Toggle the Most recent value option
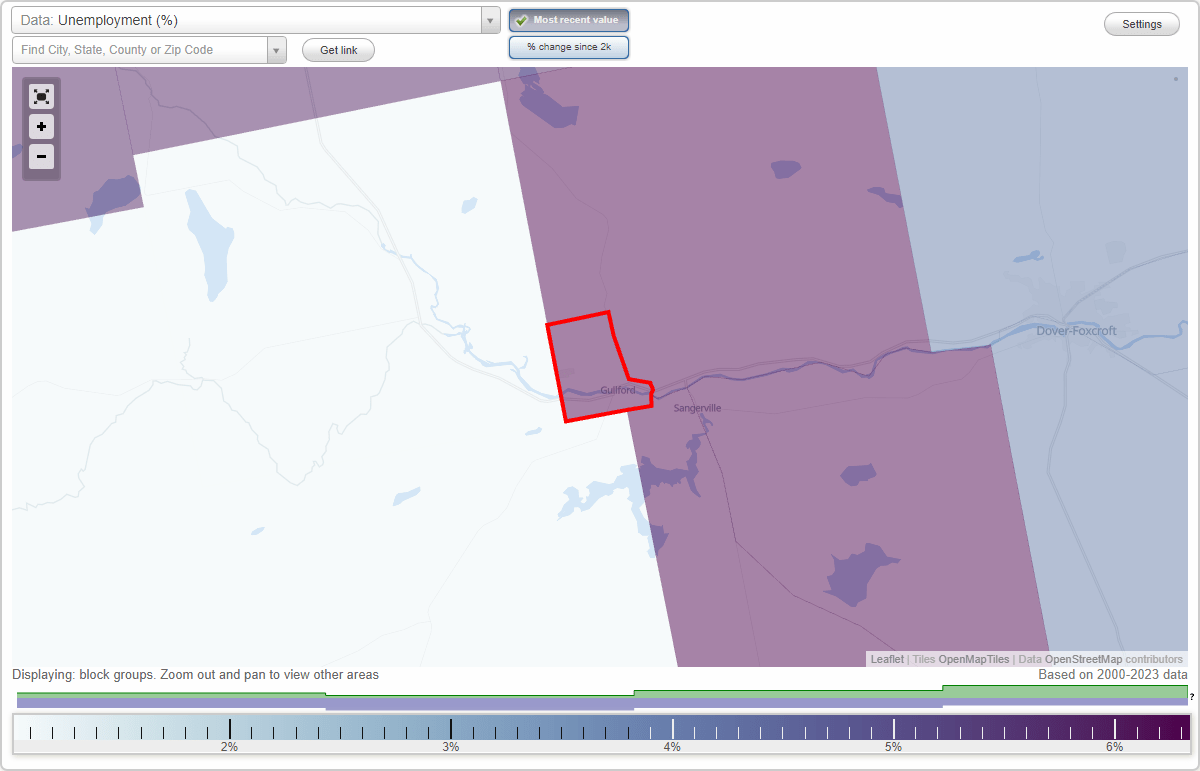1200x771 pixels. coord(569,20)
